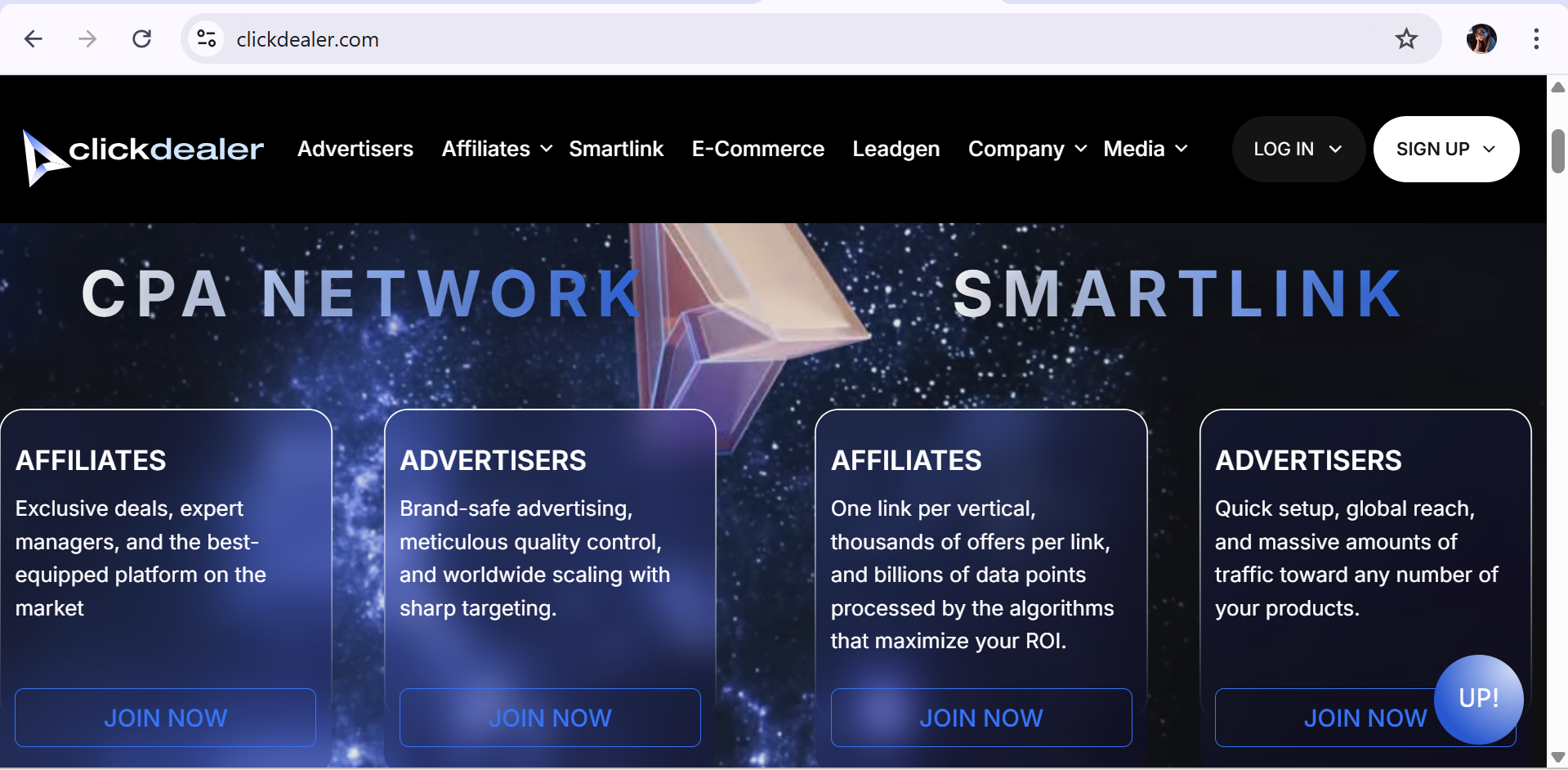Screen dimensions: 1568x770
Task: Expand the Affiliates nav dropdown
Action: 497,149
